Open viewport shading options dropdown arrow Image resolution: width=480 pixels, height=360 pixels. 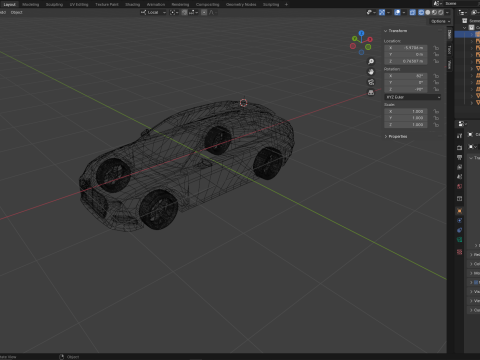pos(447,12)
